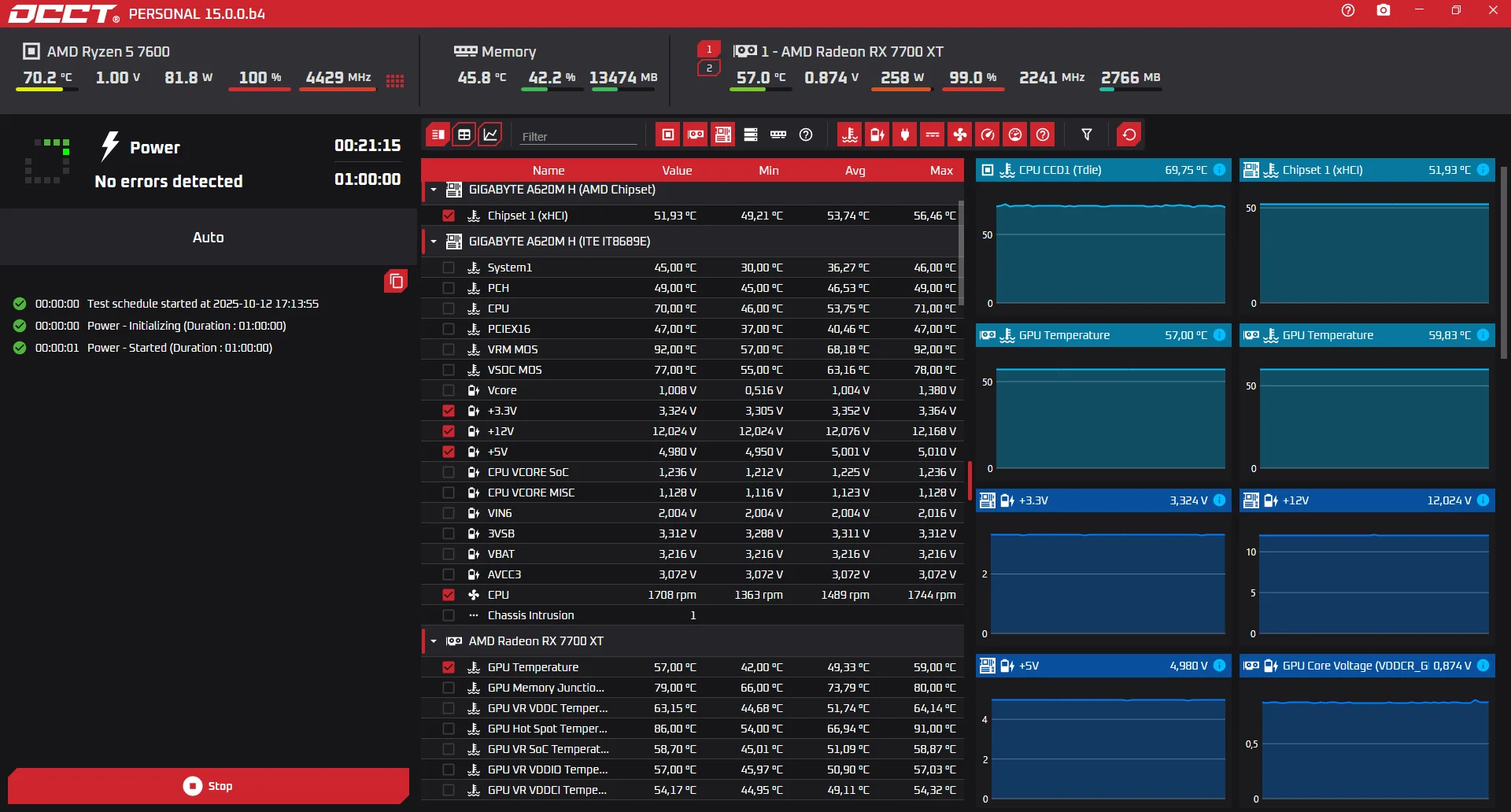1511x812 pixels.
Task: Sort the sensor table by Max column
Action: [941, 171]
